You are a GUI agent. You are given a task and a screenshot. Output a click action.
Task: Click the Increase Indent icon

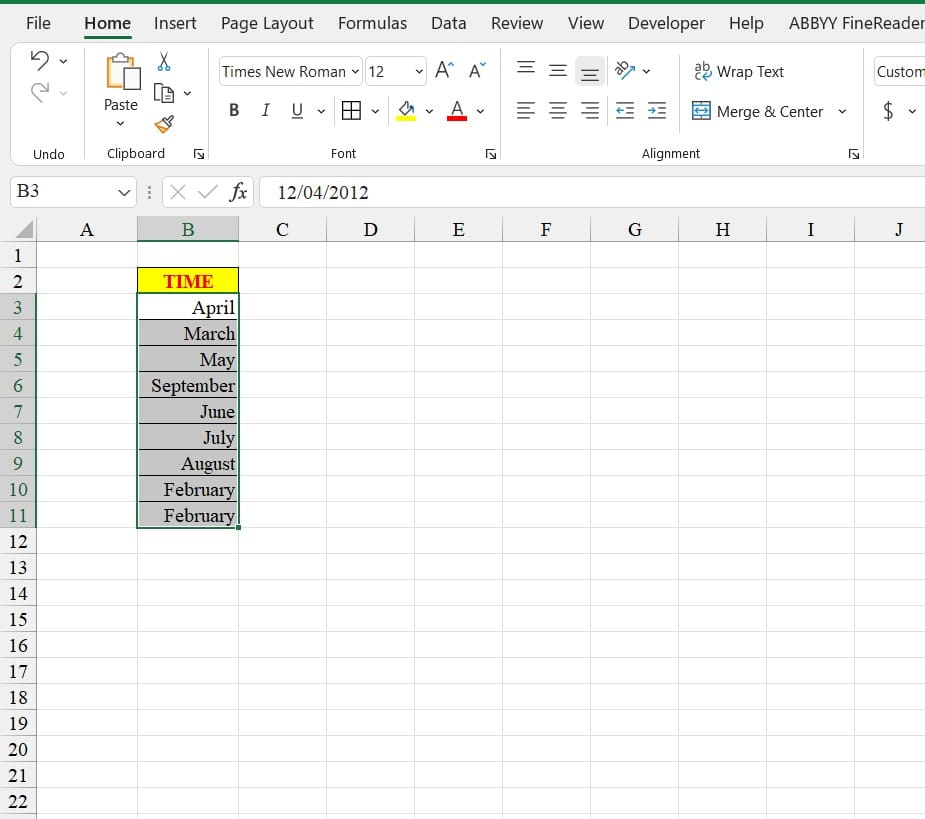click(657, 111)
